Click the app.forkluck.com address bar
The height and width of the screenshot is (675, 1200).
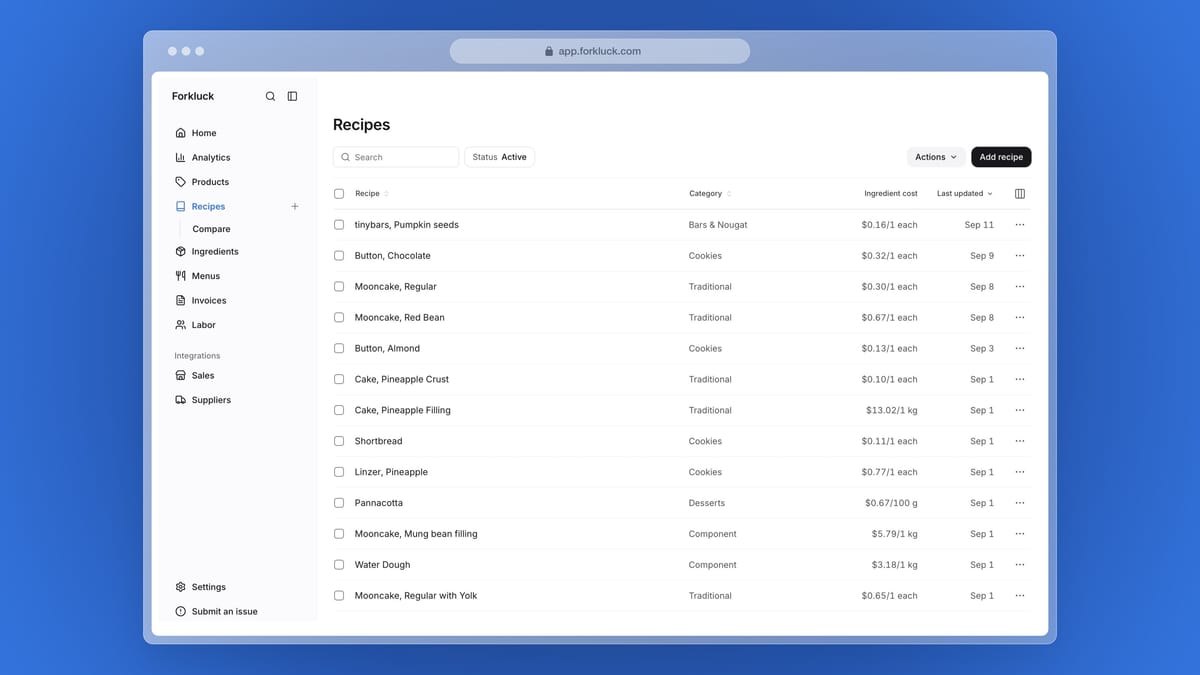coord(600,51)
